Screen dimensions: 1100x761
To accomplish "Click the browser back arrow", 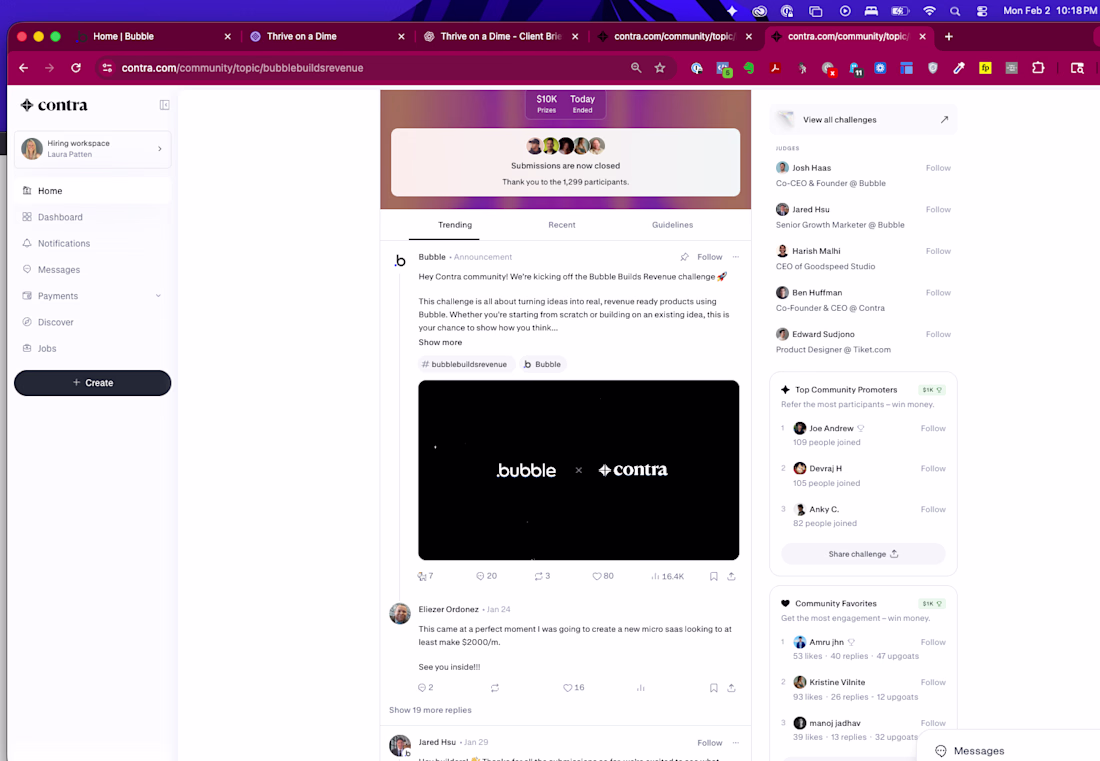I will (23, 68).
